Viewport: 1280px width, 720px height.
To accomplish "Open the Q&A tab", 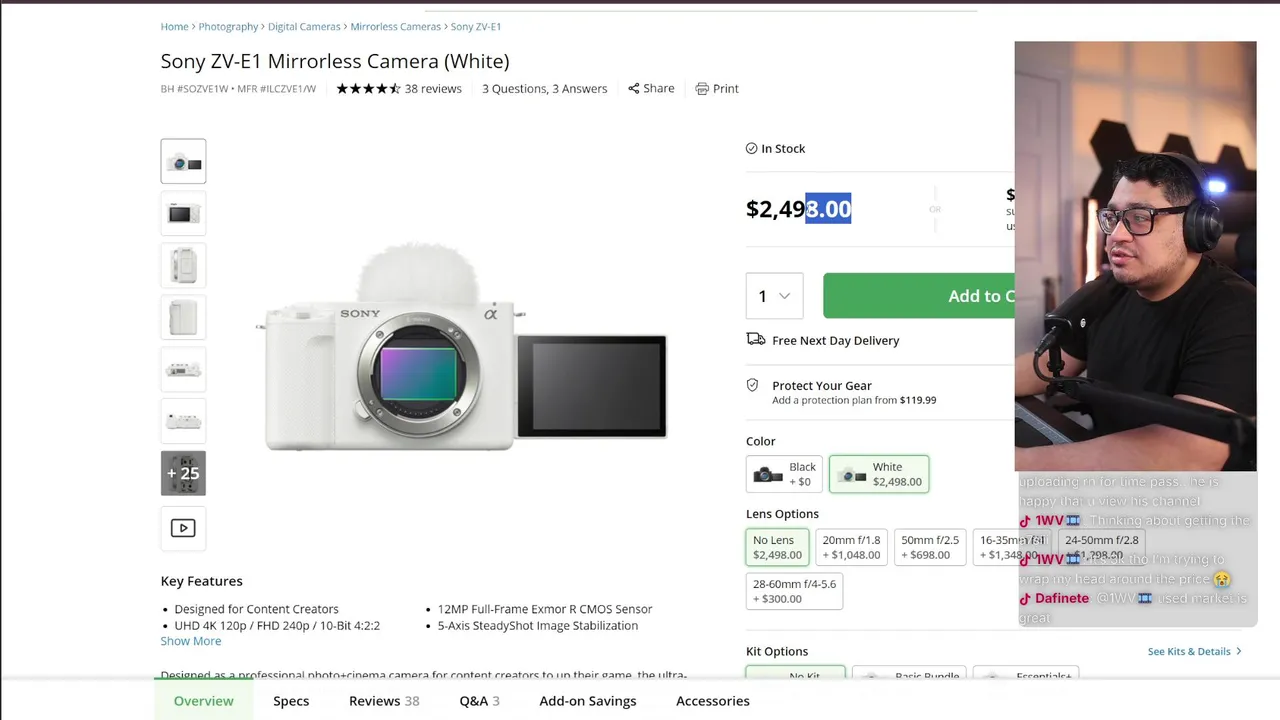I will pyautogui.click(x=479, y=701).
